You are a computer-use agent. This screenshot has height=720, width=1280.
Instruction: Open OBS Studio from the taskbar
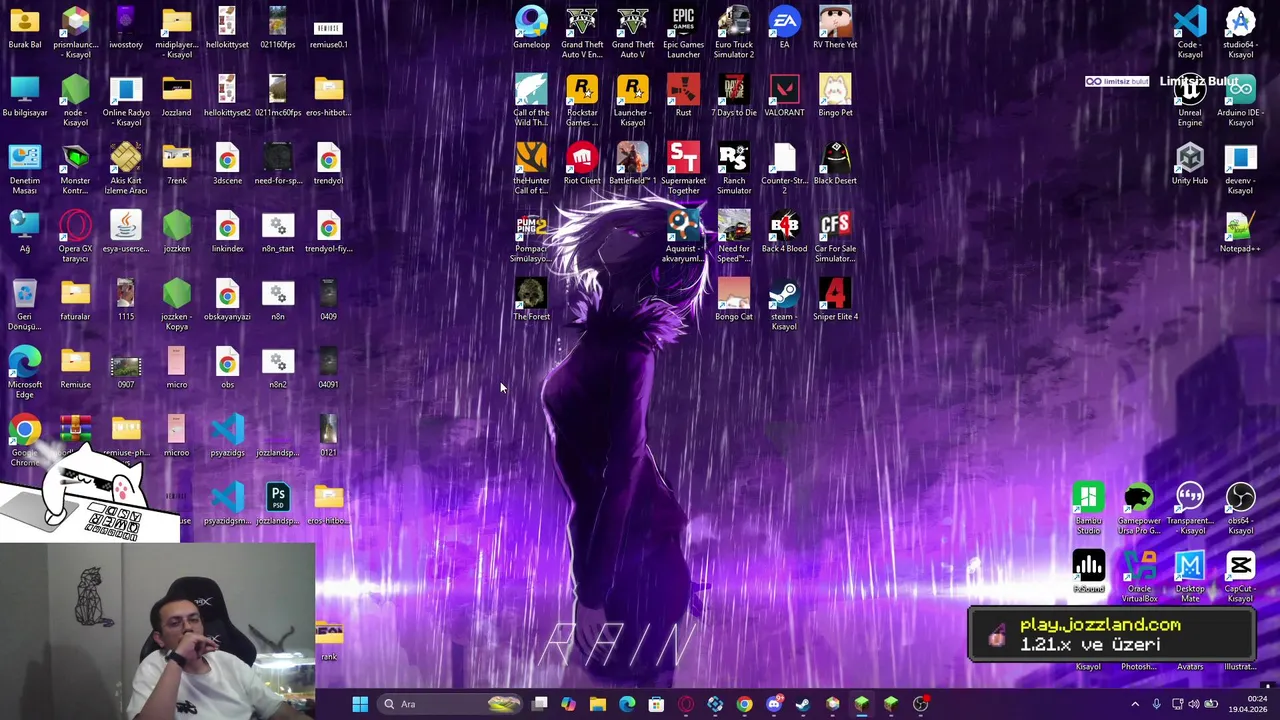920,704
